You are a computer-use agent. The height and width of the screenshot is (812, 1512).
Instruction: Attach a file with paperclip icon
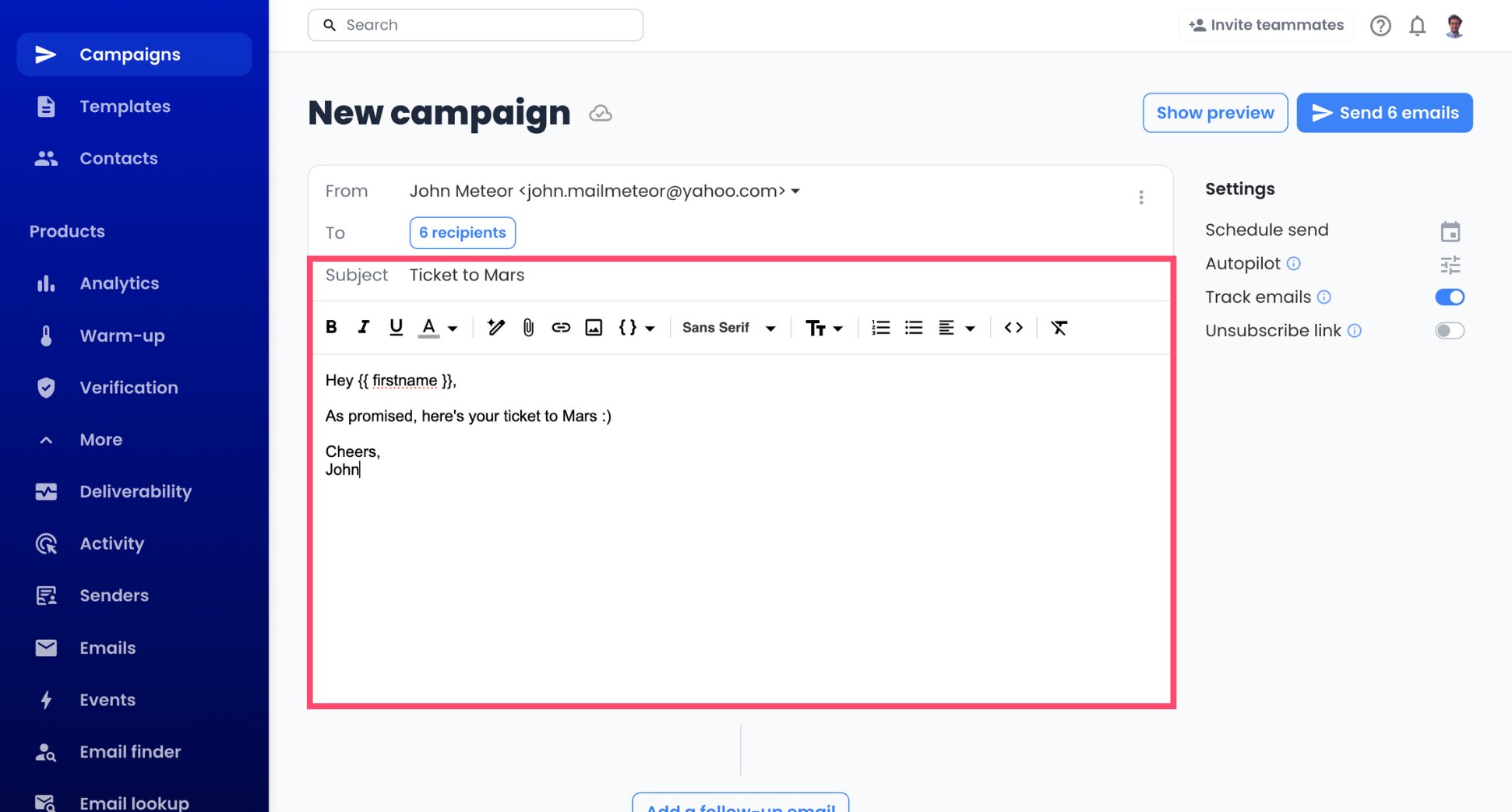pos(528,327)
